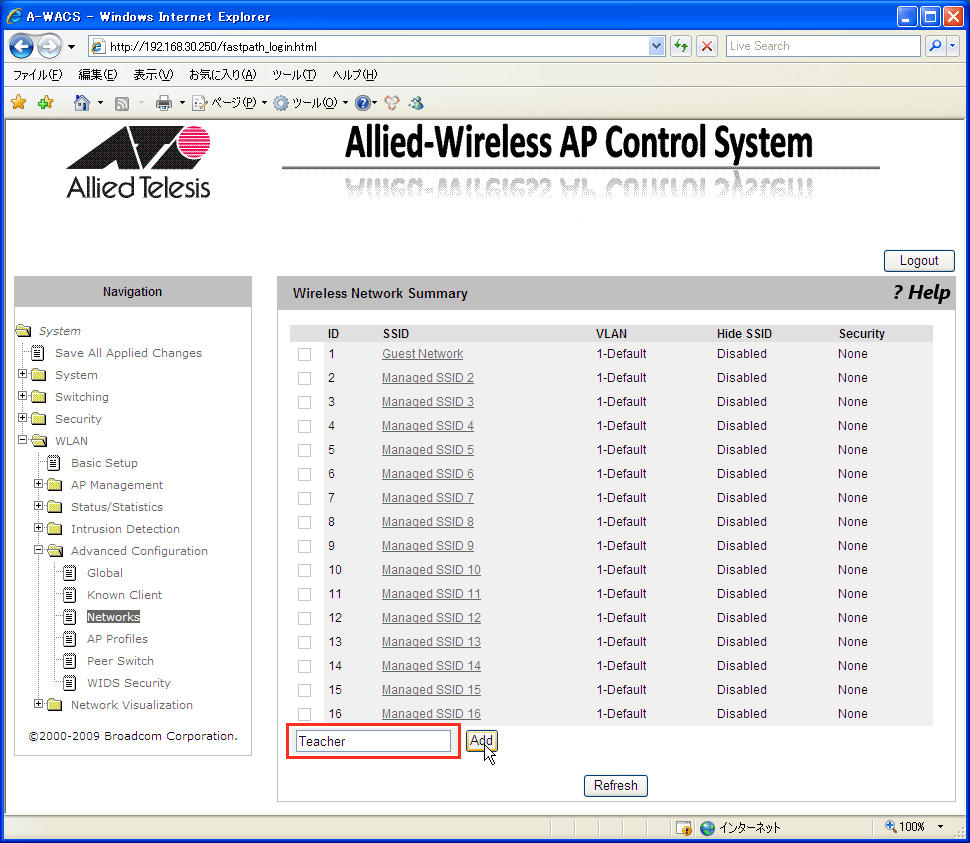Open the Managed SSID 10 link
Viewport: 970px width, 843px height.
click(x=431, y=570)
